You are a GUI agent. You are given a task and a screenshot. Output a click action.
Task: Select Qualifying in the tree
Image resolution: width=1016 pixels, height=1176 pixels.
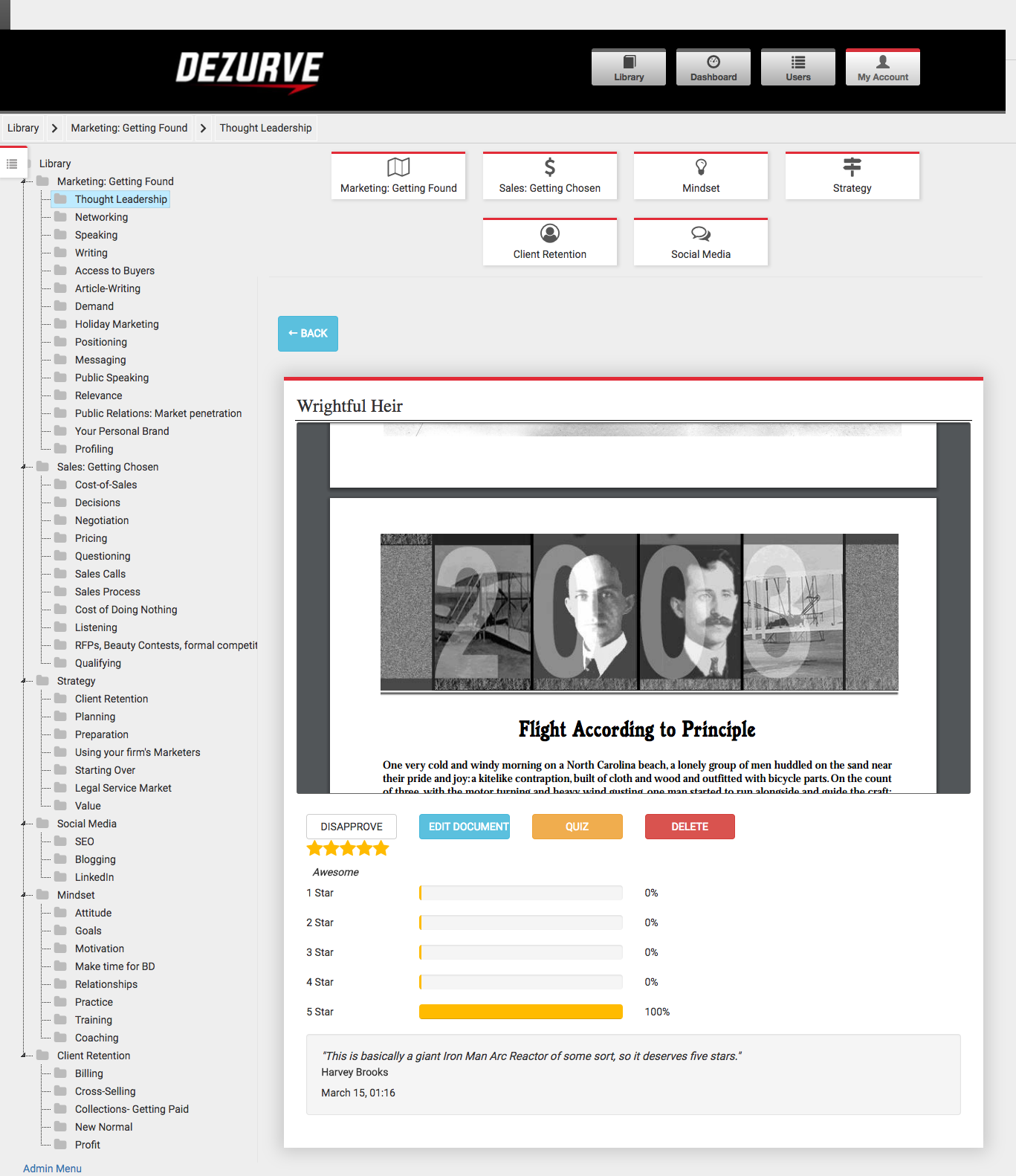[x=98, y=663]
